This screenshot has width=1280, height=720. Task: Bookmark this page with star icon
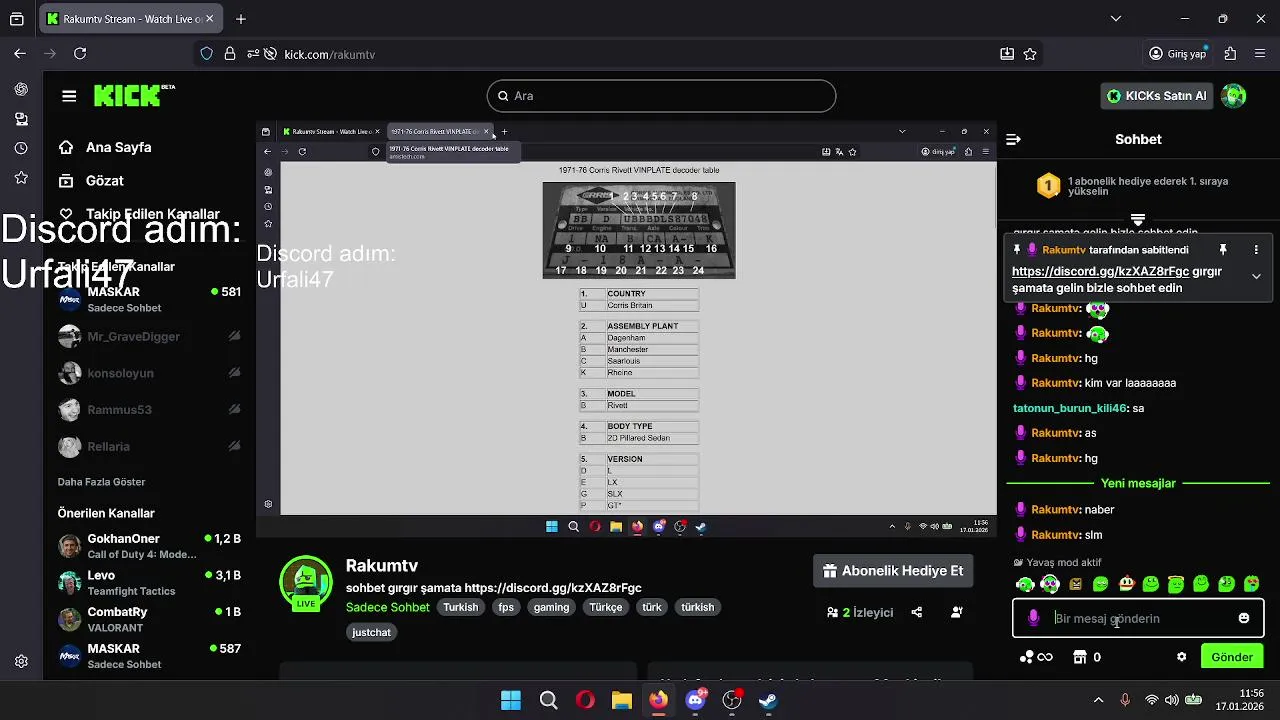point(1030,54)
